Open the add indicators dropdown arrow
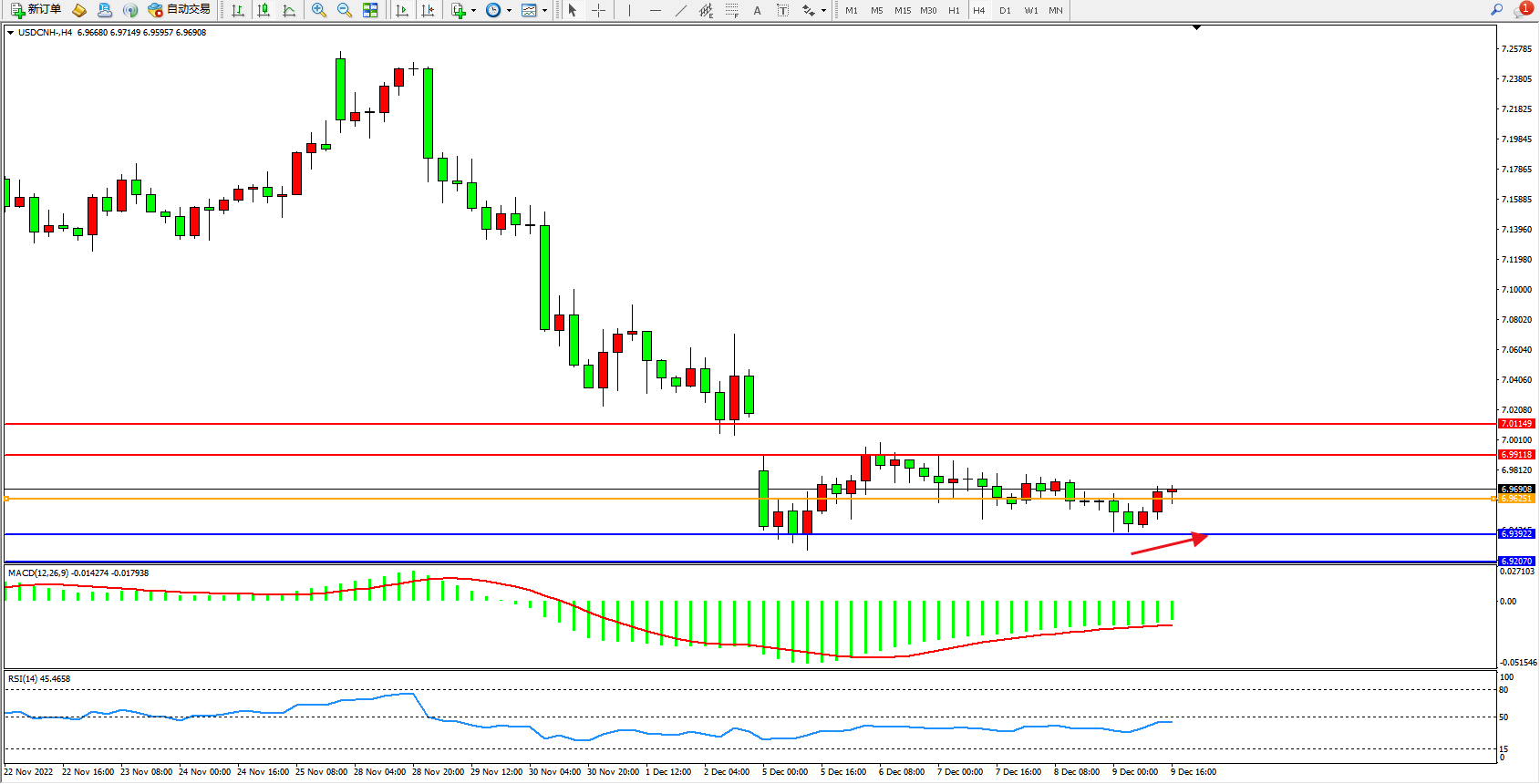 (473, 11)
